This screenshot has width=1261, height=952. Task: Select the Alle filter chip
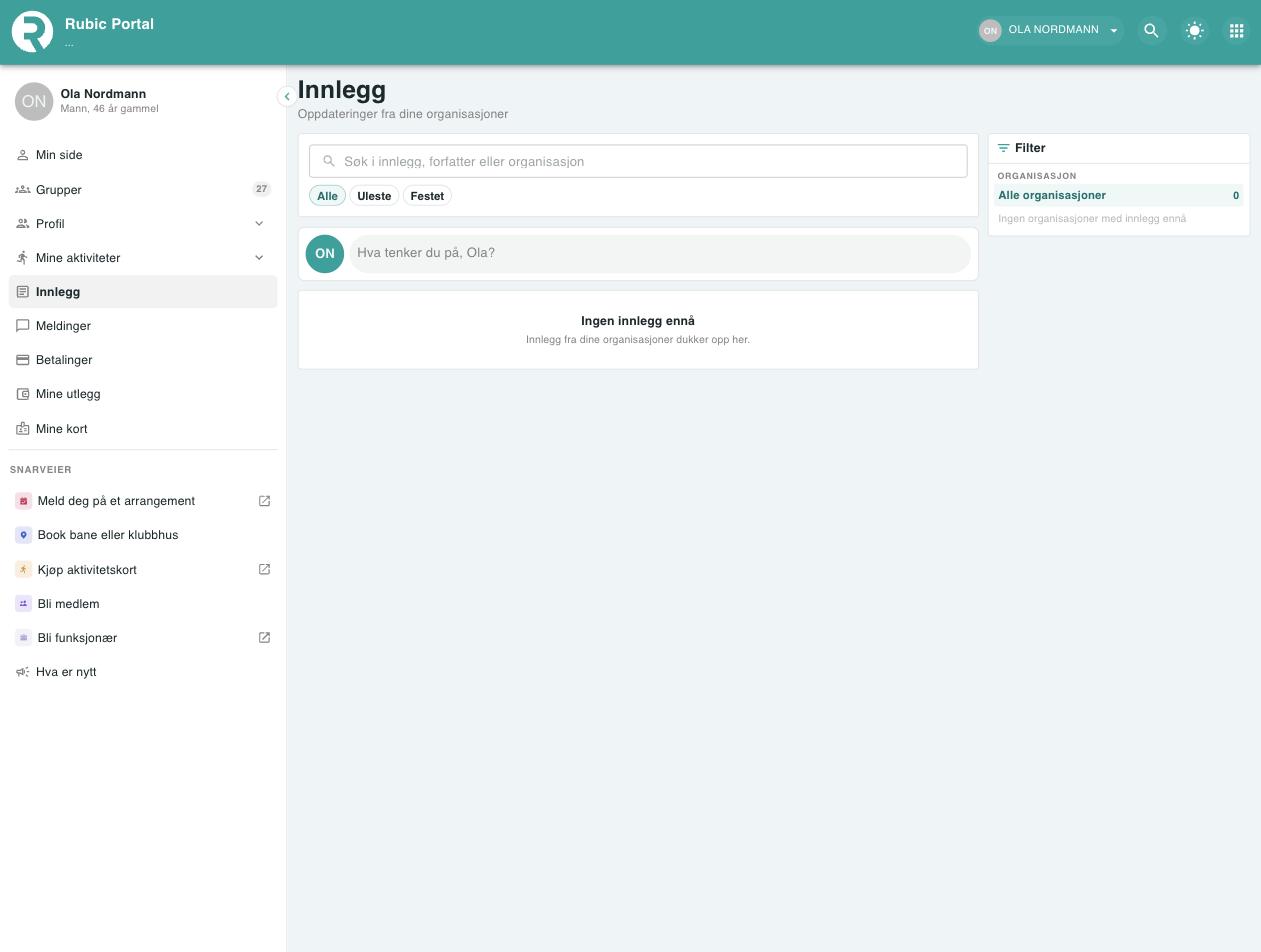(327, 196)
